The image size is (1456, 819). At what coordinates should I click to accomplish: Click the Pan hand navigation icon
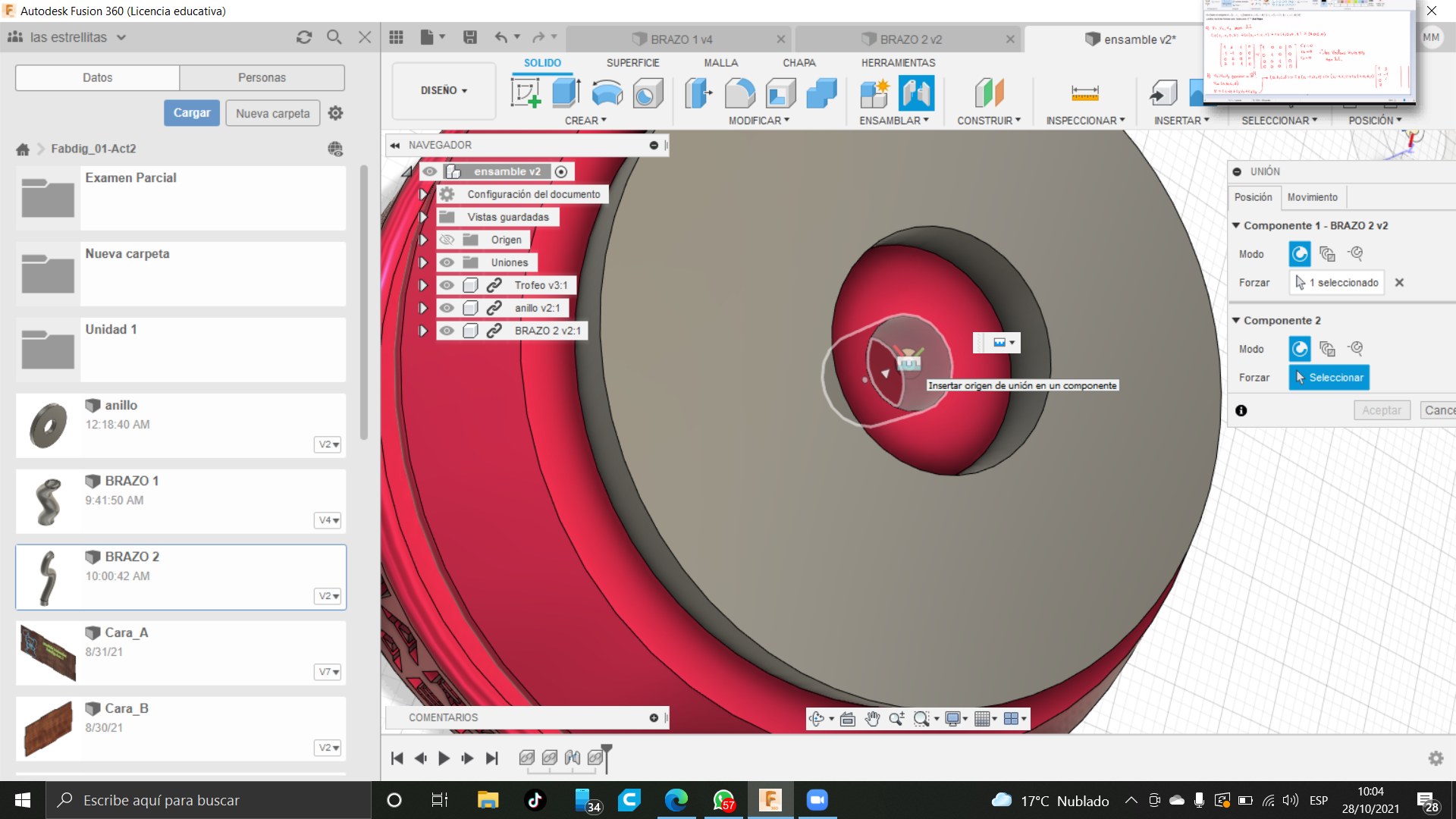click(872, 719)
